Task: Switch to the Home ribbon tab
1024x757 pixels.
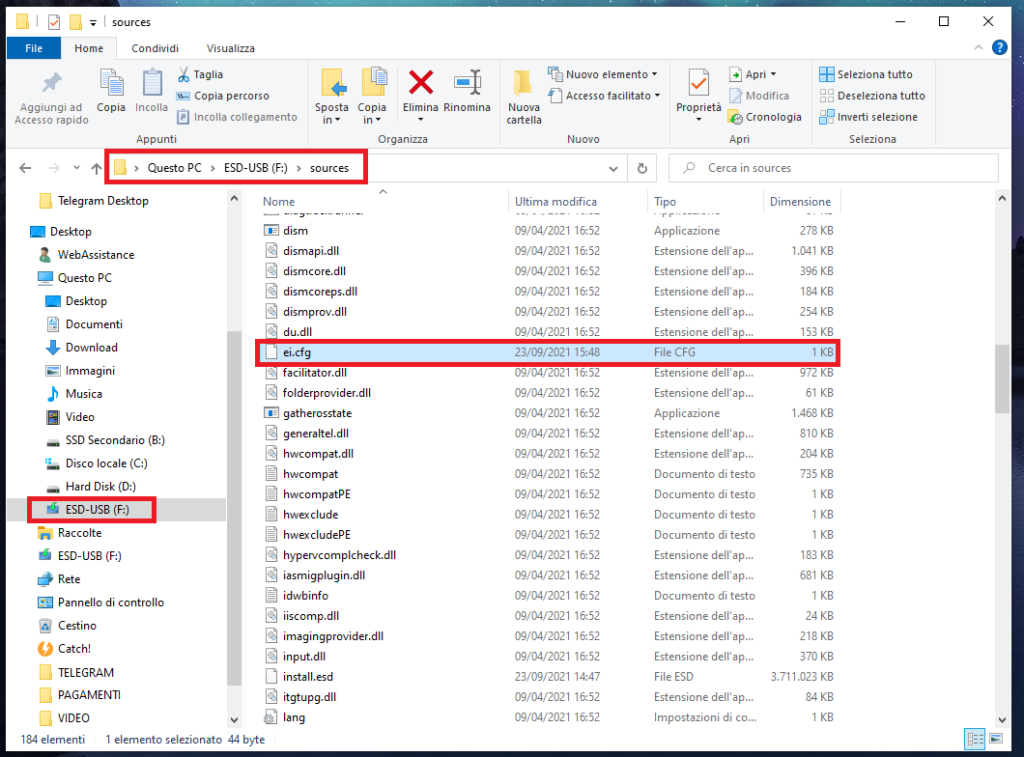Action: coord(88,48)
